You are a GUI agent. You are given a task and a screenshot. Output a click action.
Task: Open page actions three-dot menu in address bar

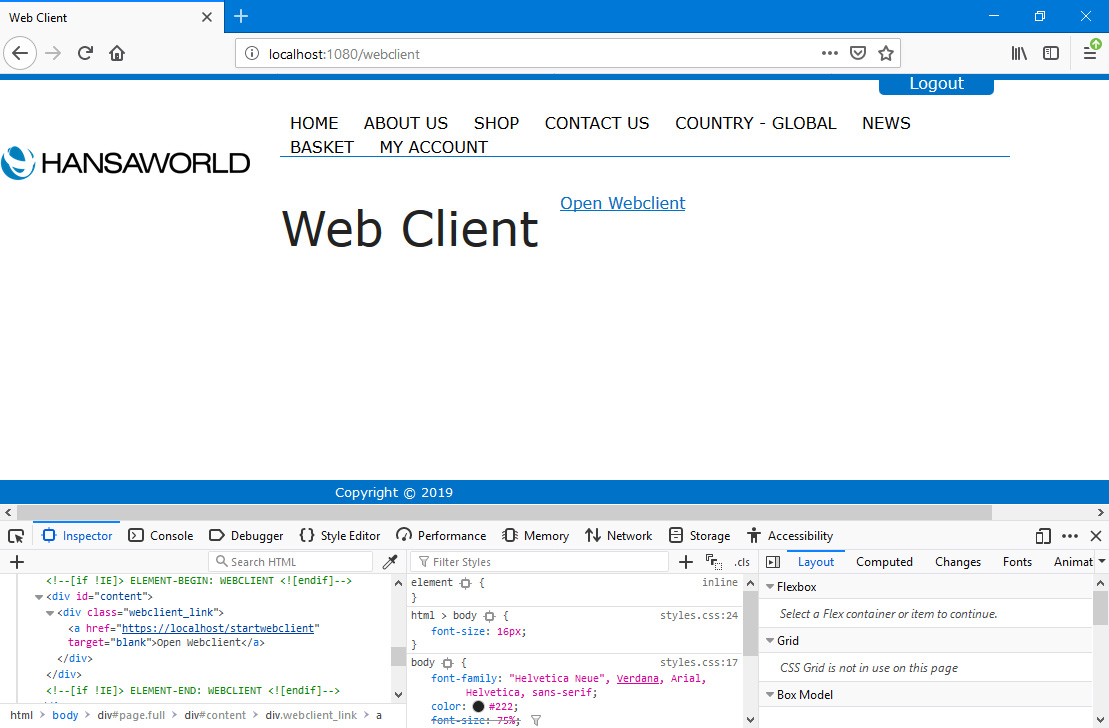(x=830, y=54)
